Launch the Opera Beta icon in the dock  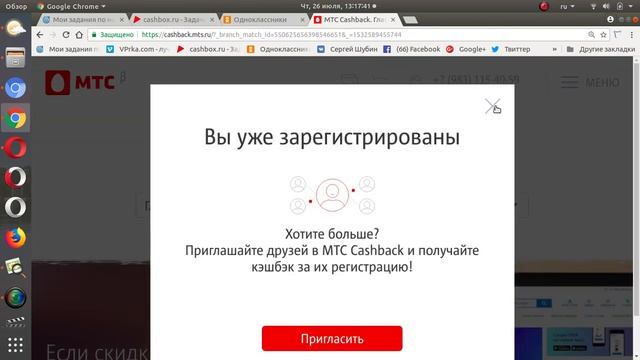click(x=15, y=178)
